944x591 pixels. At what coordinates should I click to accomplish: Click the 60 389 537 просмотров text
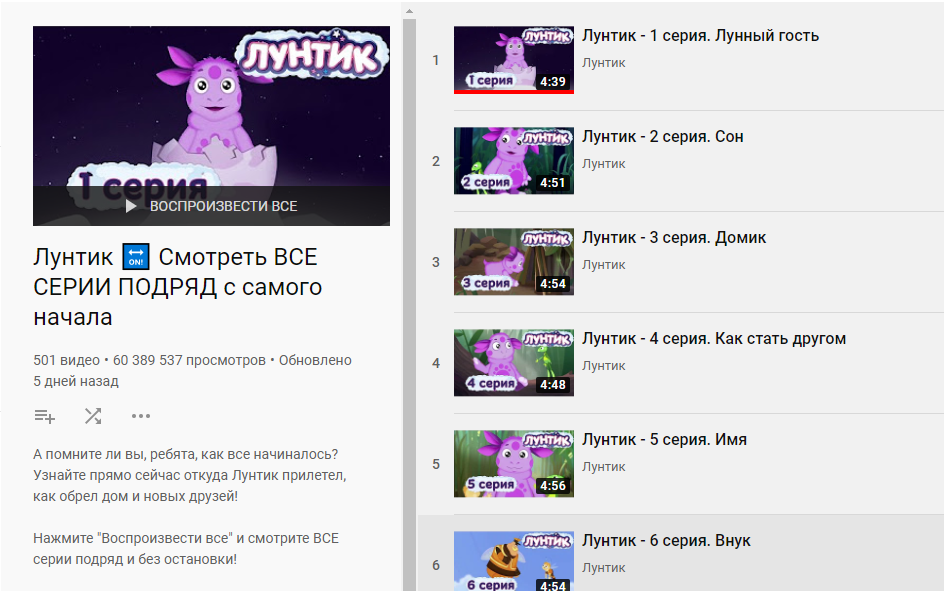click(189, 360)
